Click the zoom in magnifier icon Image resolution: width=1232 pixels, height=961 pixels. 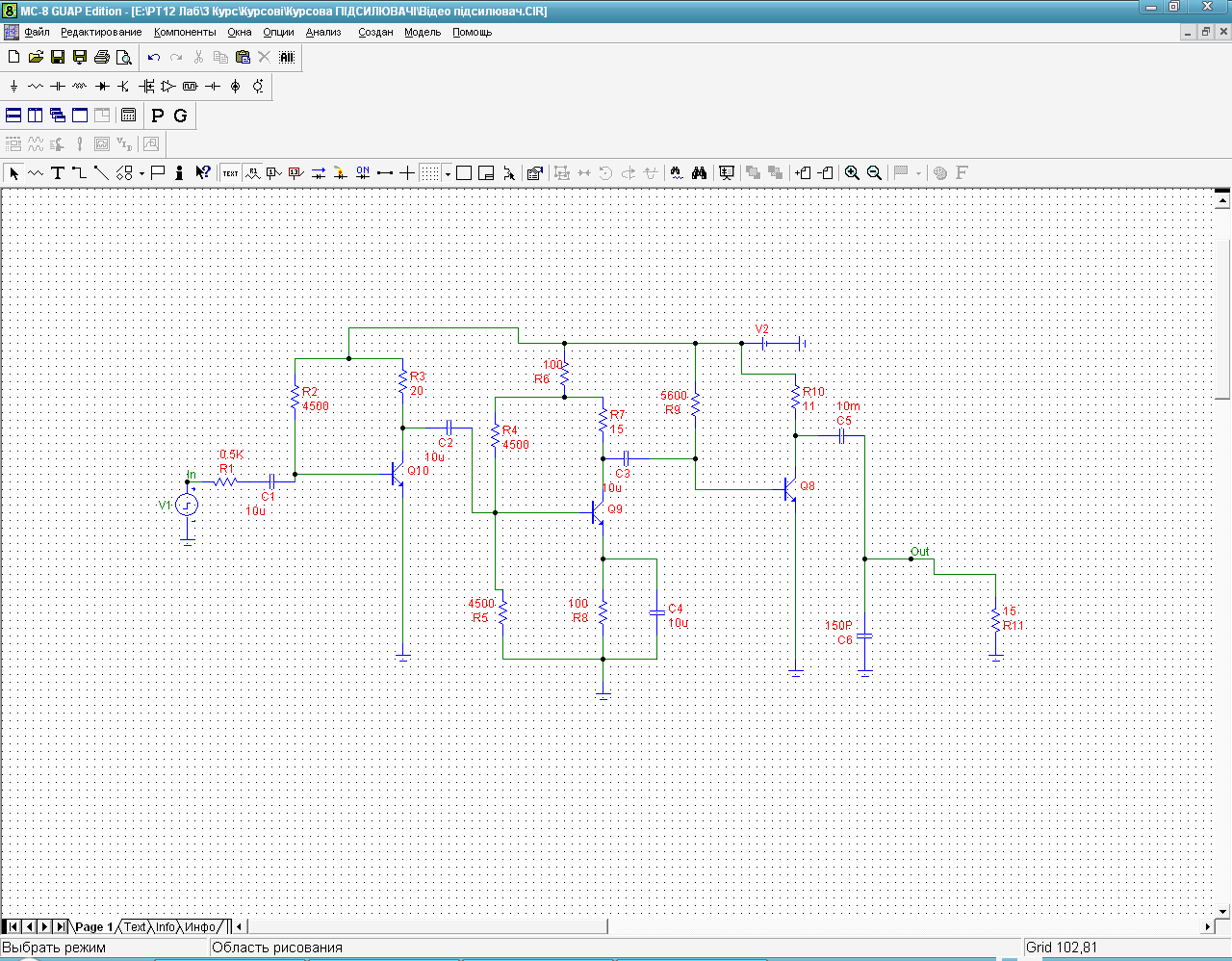852,173
